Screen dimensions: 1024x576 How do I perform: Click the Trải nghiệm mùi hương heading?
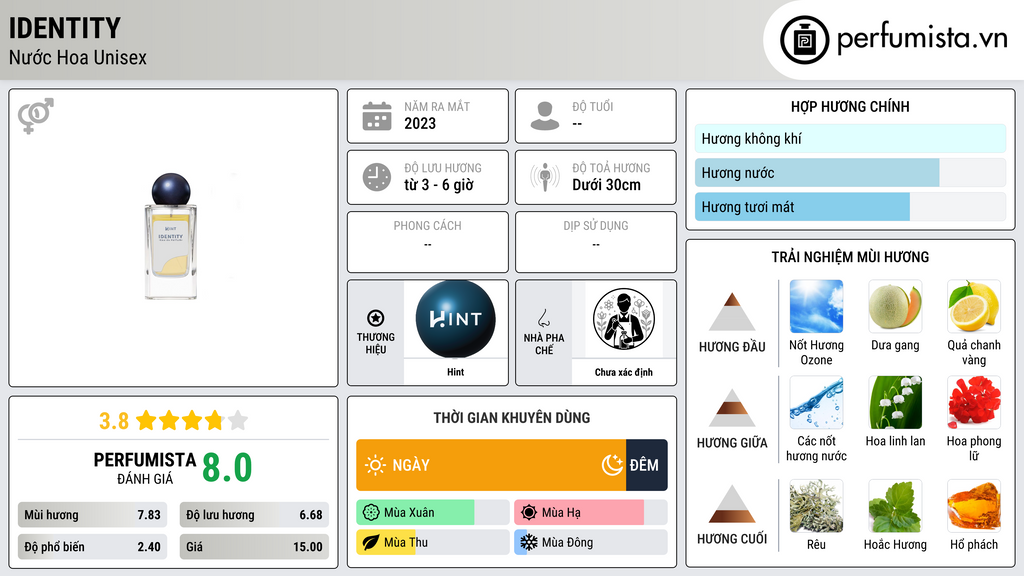coord(850,257)
